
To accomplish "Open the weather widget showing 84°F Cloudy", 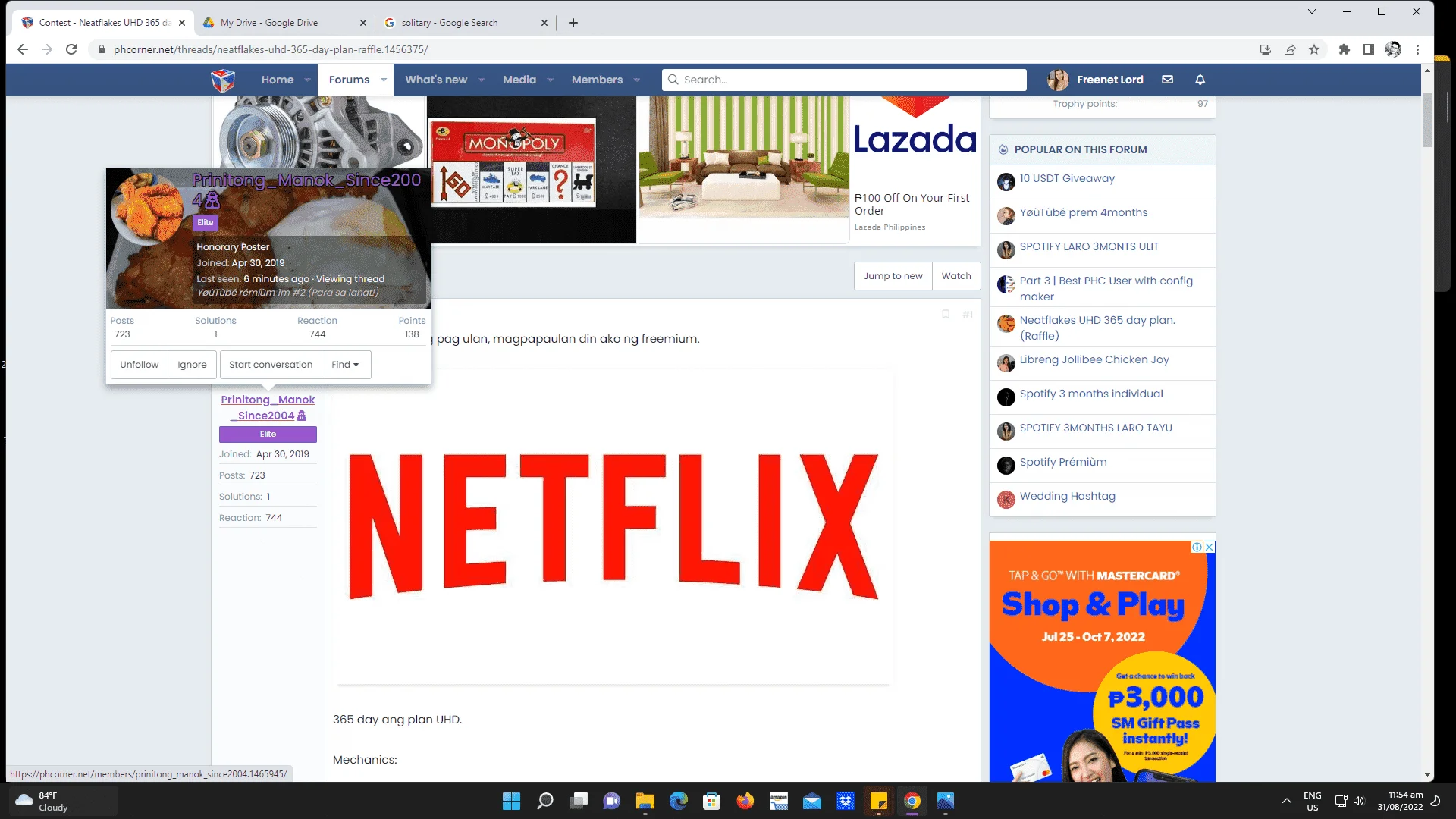I will (64, 801).
